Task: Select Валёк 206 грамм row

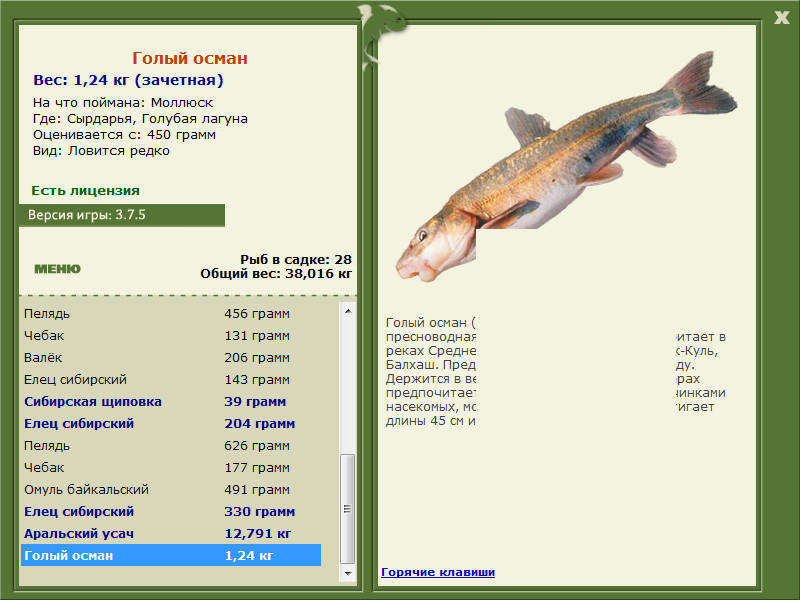Action: pos(171,358)
